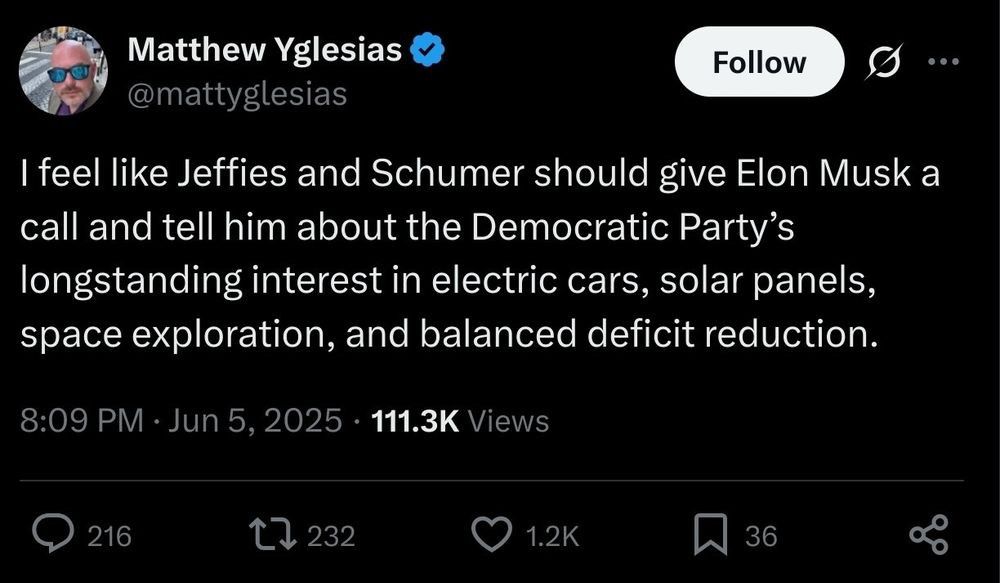Click the 216 replies count
The height and width of the screenshot is (583, 1000).
110,537
